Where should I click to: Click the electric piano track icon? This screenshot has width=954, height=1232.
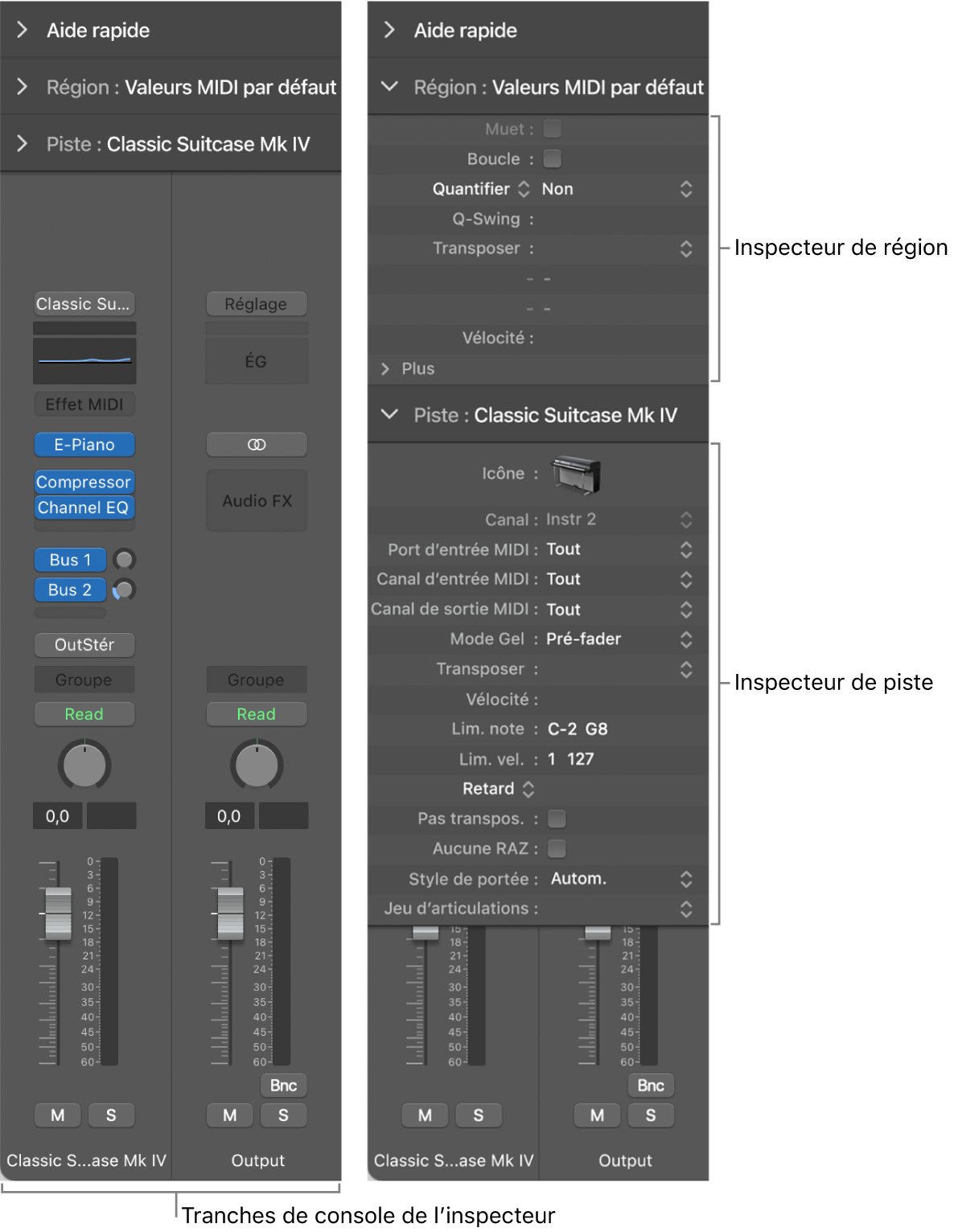(x=576, y=474)
